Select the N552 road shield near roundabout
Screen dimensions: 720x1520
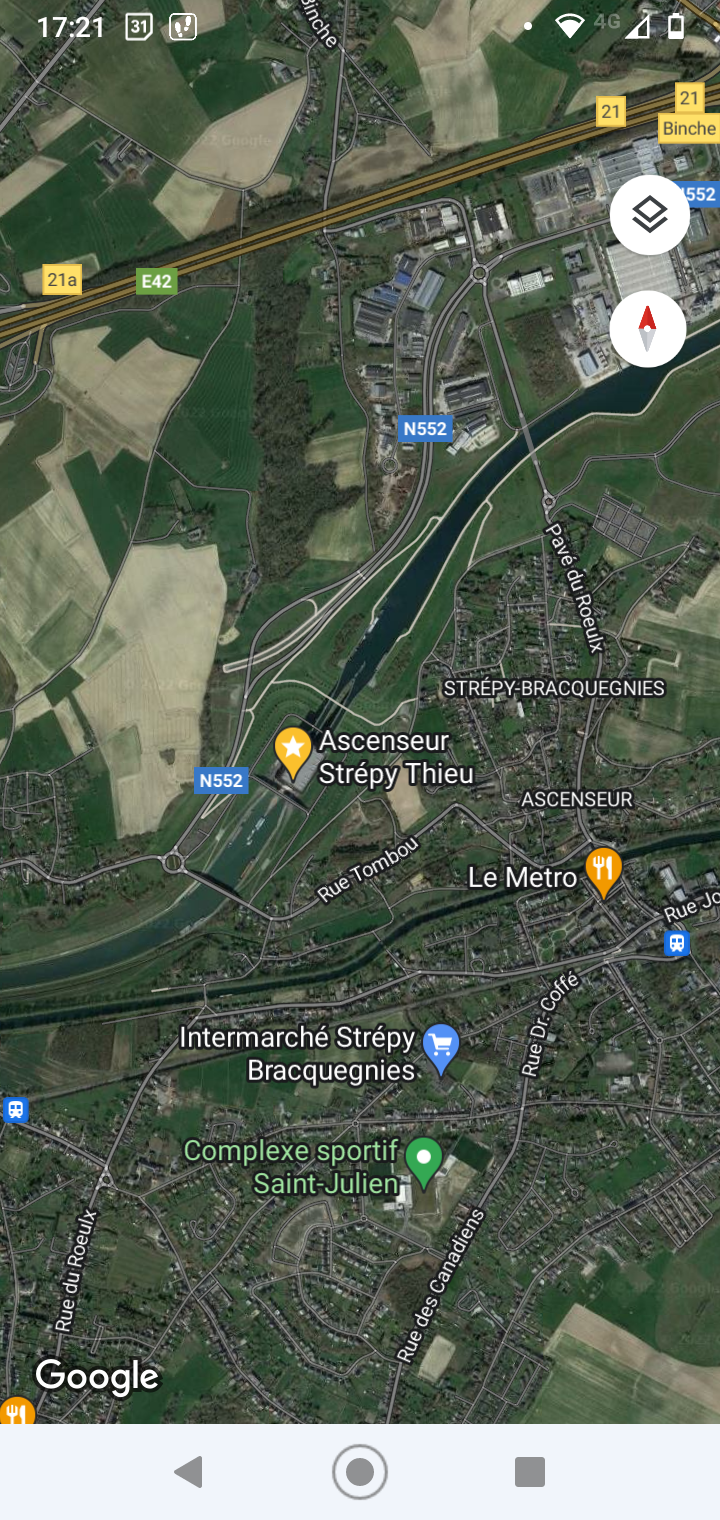point(221,780)
